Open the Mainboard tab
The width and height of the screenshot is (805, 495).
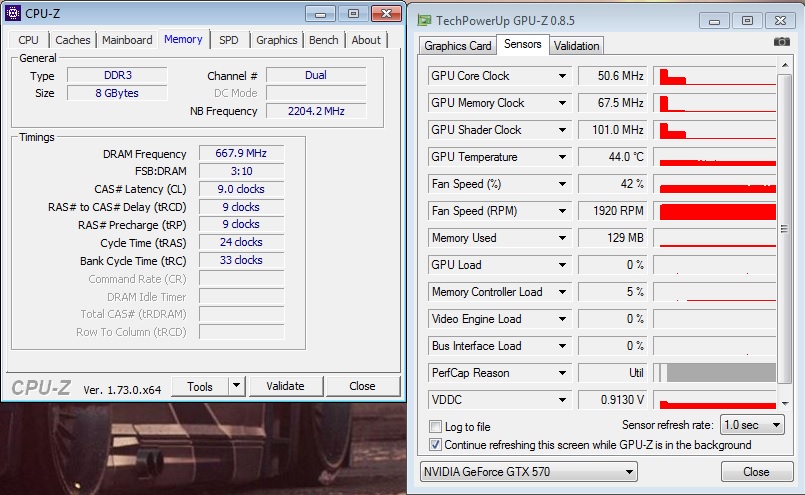click(127, 40)
